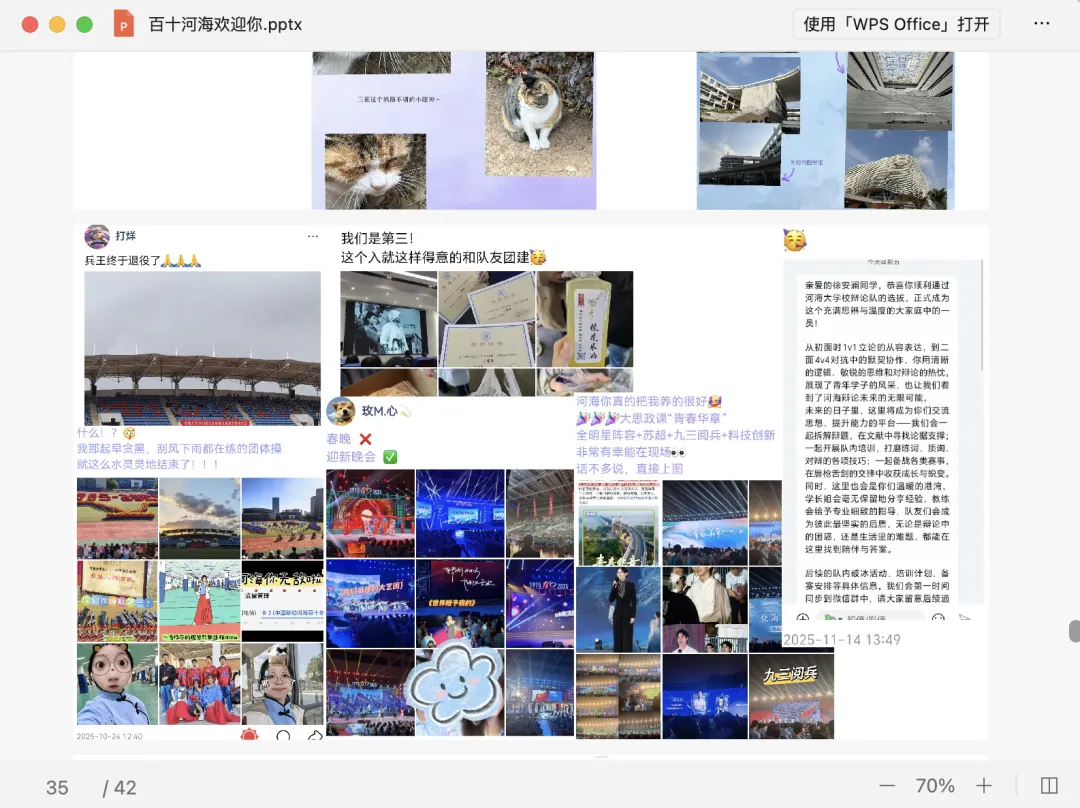Image resolution: width=1080 pixels, height=808 pixels.
Task: Click the current page number 35
Action: [x=57, y=787]
